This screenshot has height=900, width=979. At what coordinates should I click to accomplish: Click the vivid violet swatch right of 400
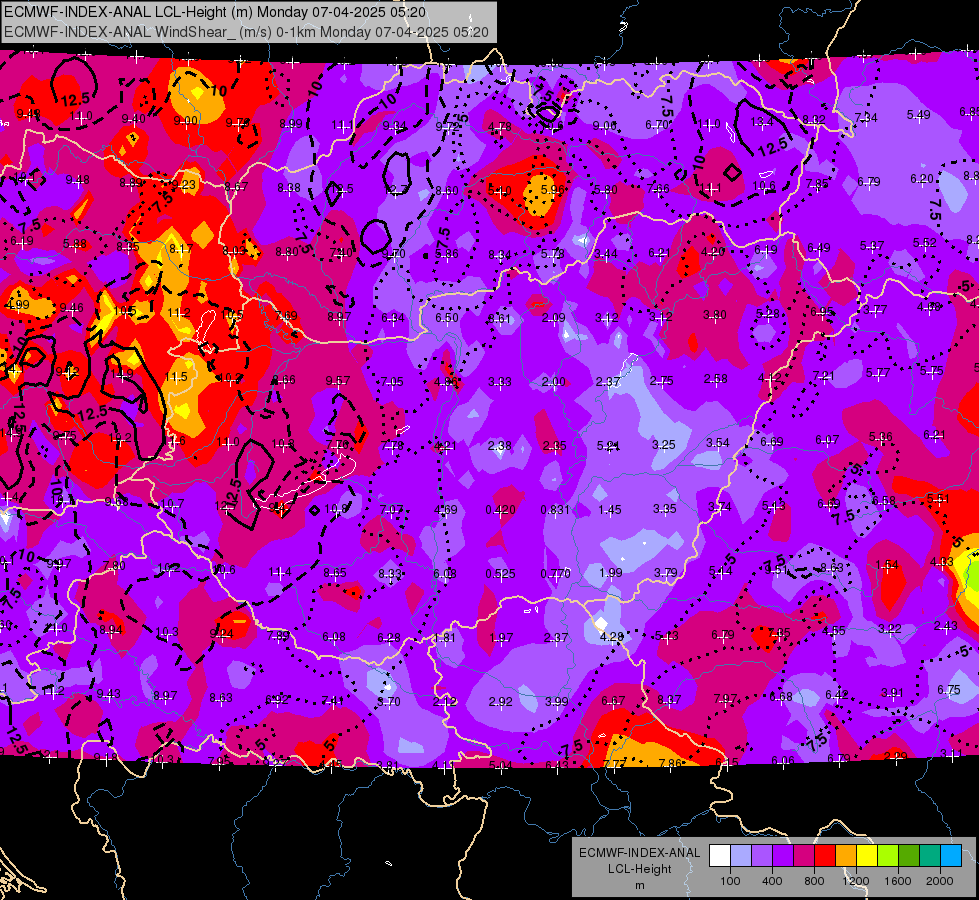[x=783, y=856]
